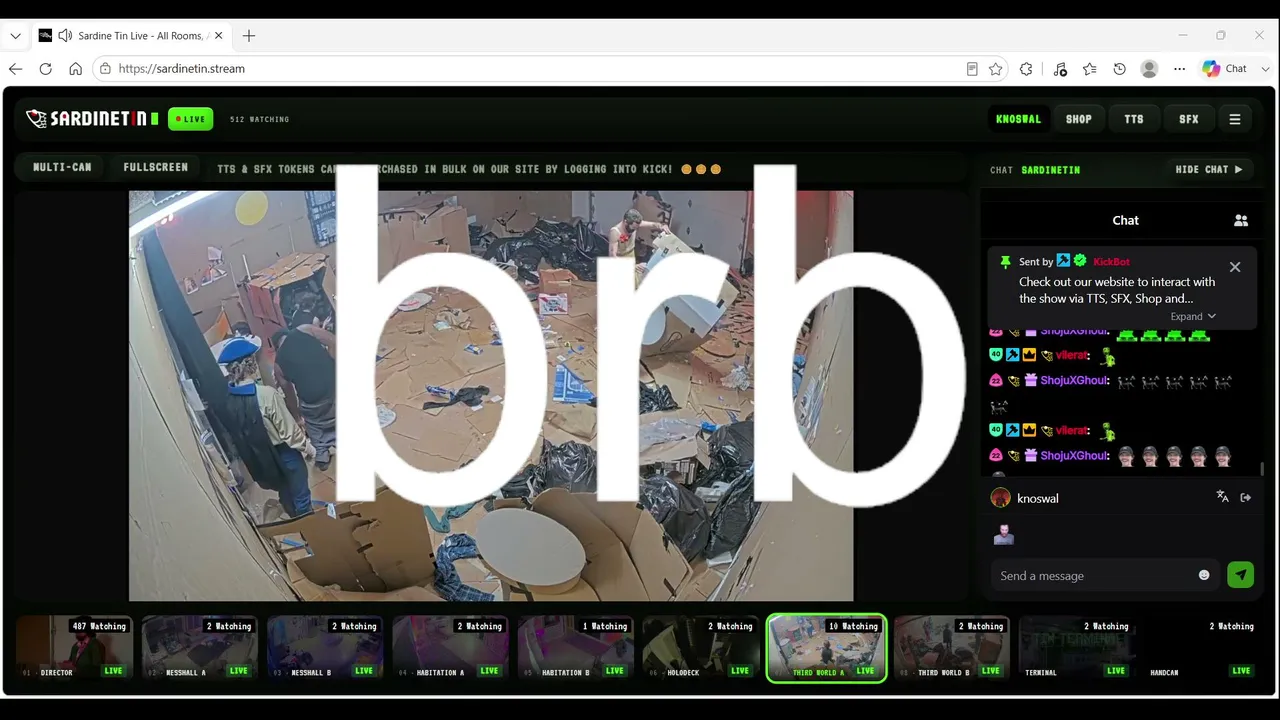
Task: Expand the pinned KickBot message
Action: [x=1193, y=316]
